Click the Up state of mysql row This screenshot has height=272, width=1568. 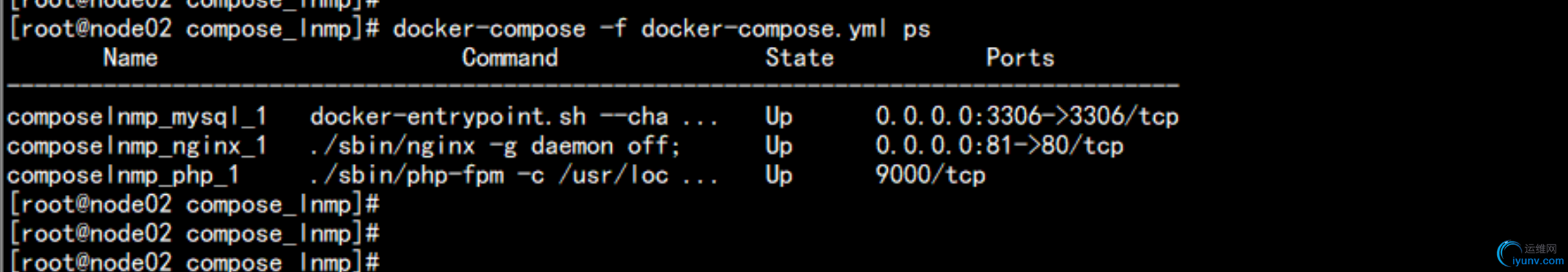coord(779,117)
